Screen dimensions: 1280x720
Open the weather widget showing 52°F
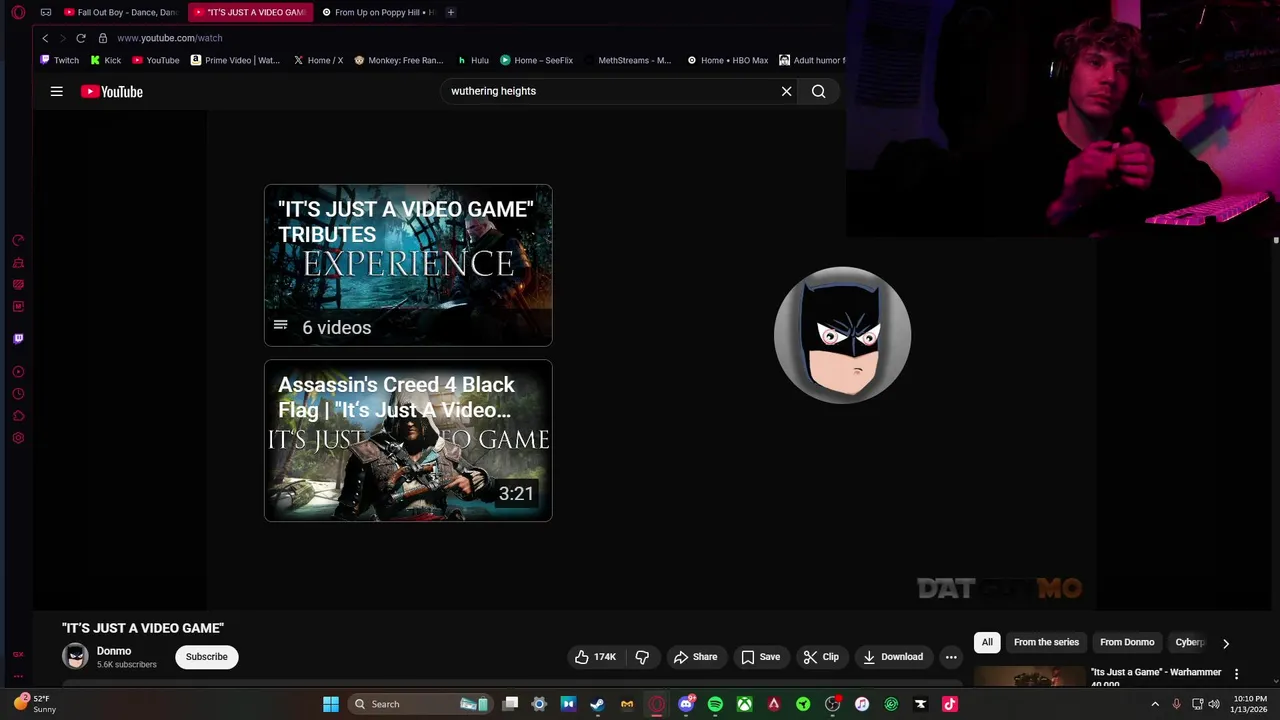(35, 704)
